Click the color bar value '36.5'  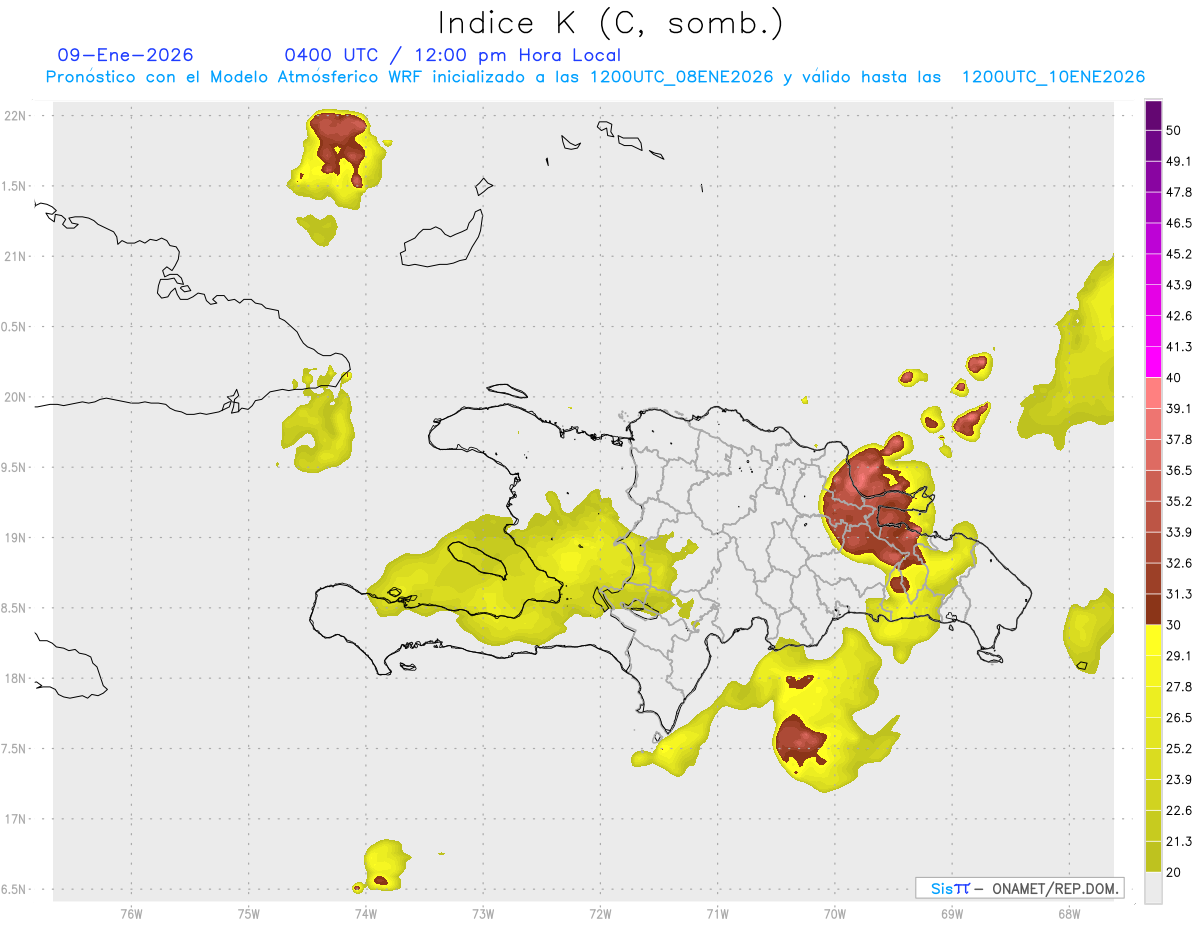click(x=1179, y=470)
